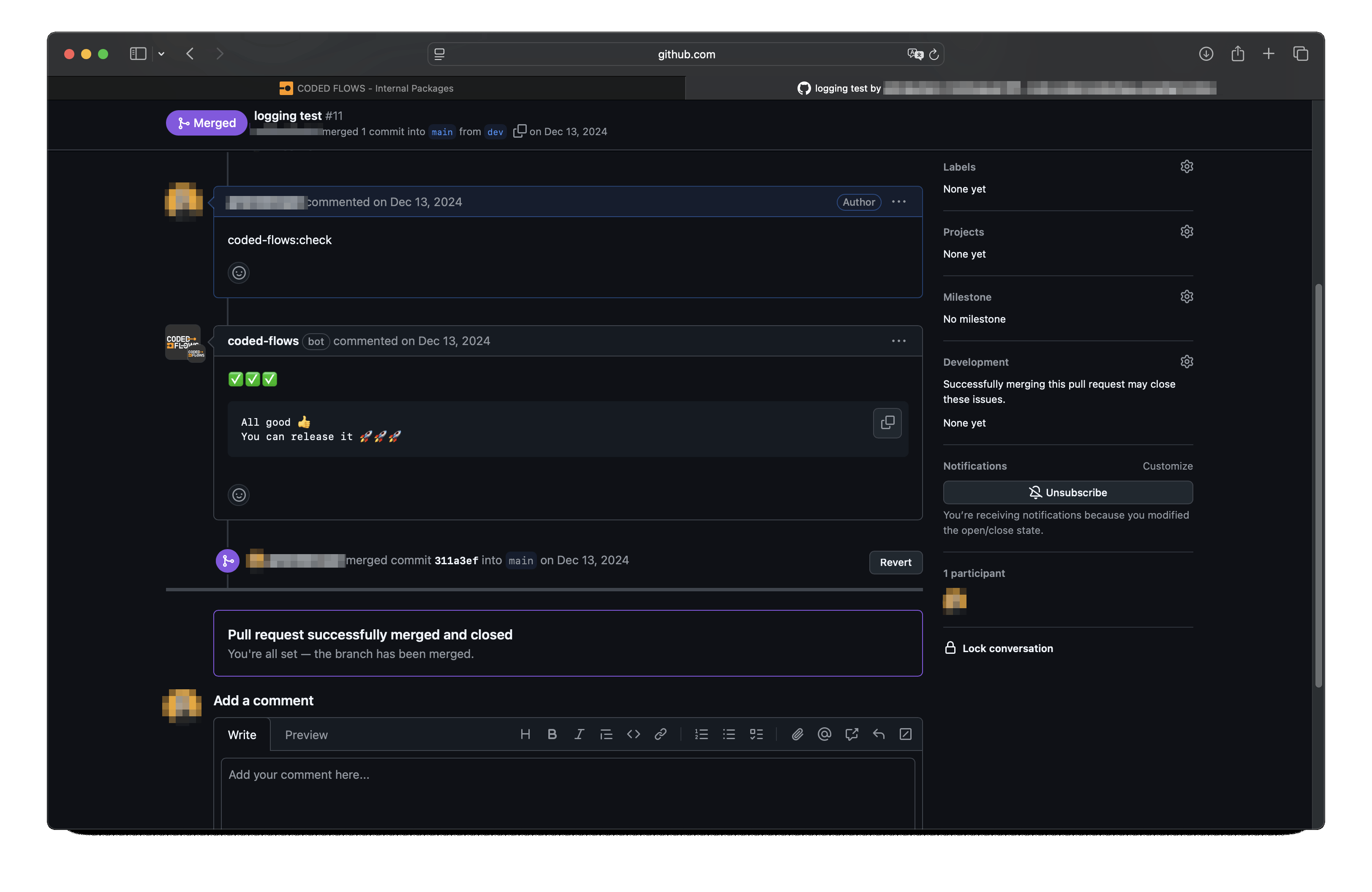Click the Bold formatting icon
Screen dimensions: 1372x892
[552, 734]
